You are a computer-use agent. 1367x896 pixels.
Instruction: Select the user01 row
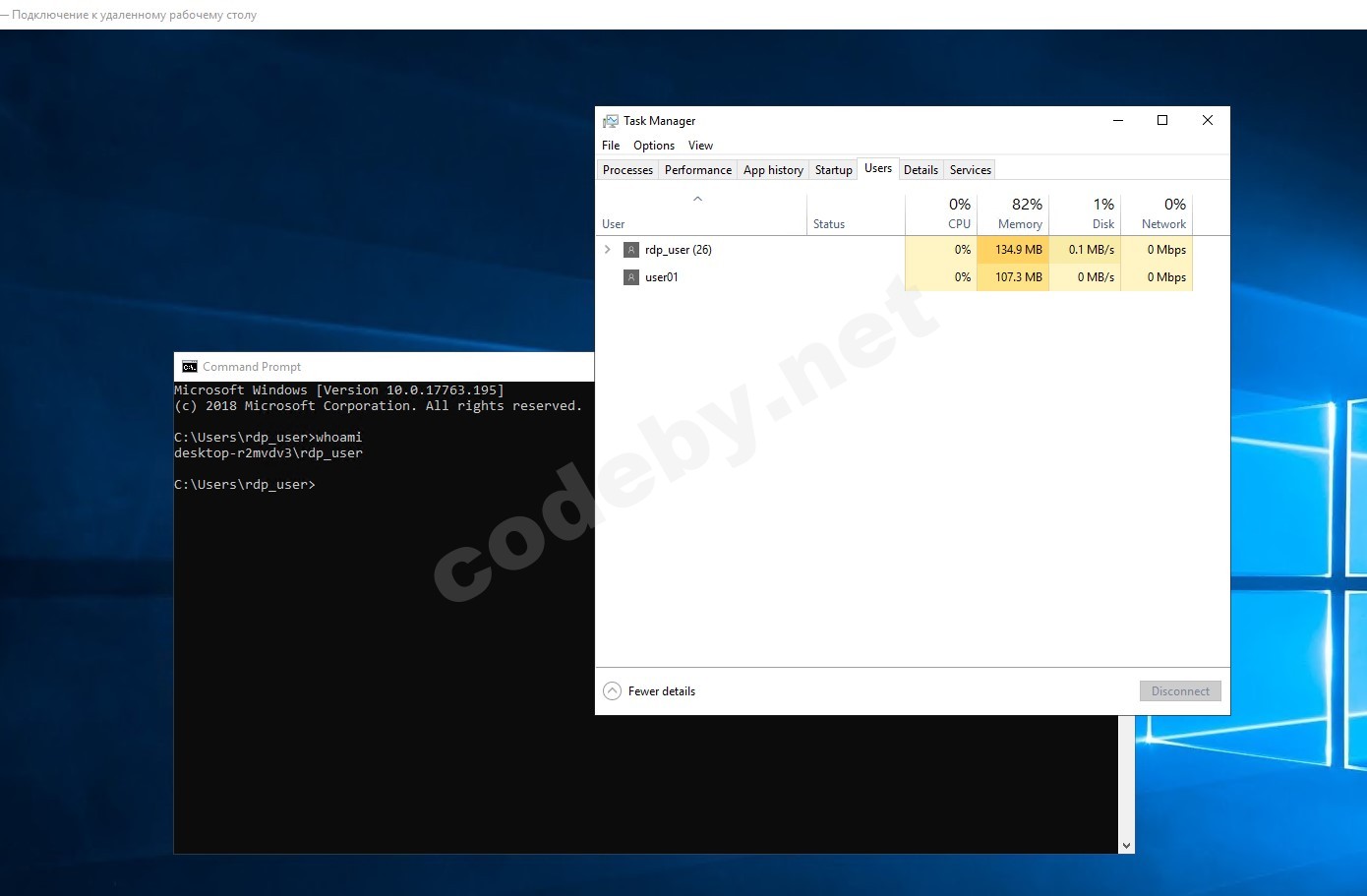coord(894,277)
